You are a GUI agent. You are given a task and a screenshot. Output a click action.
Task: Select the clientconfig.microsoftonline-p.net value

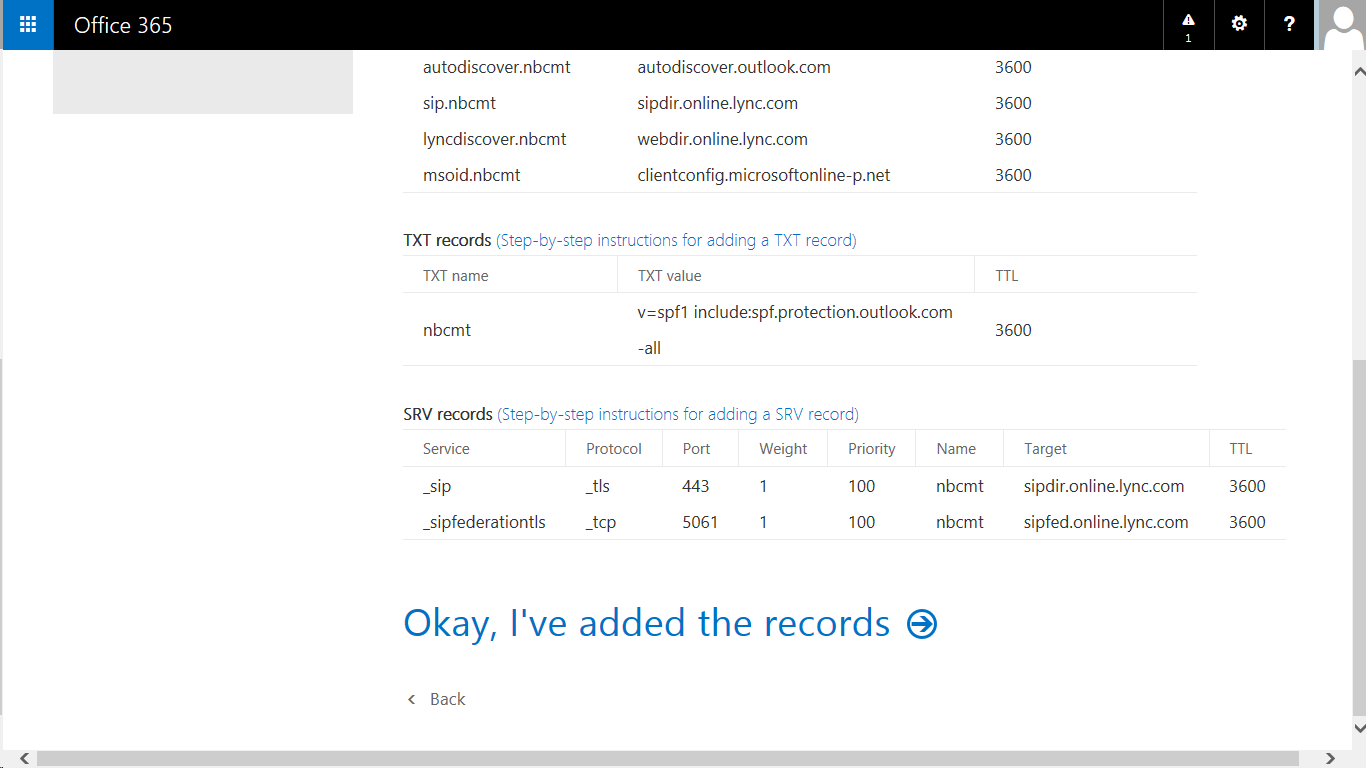(x=764, y=175)
